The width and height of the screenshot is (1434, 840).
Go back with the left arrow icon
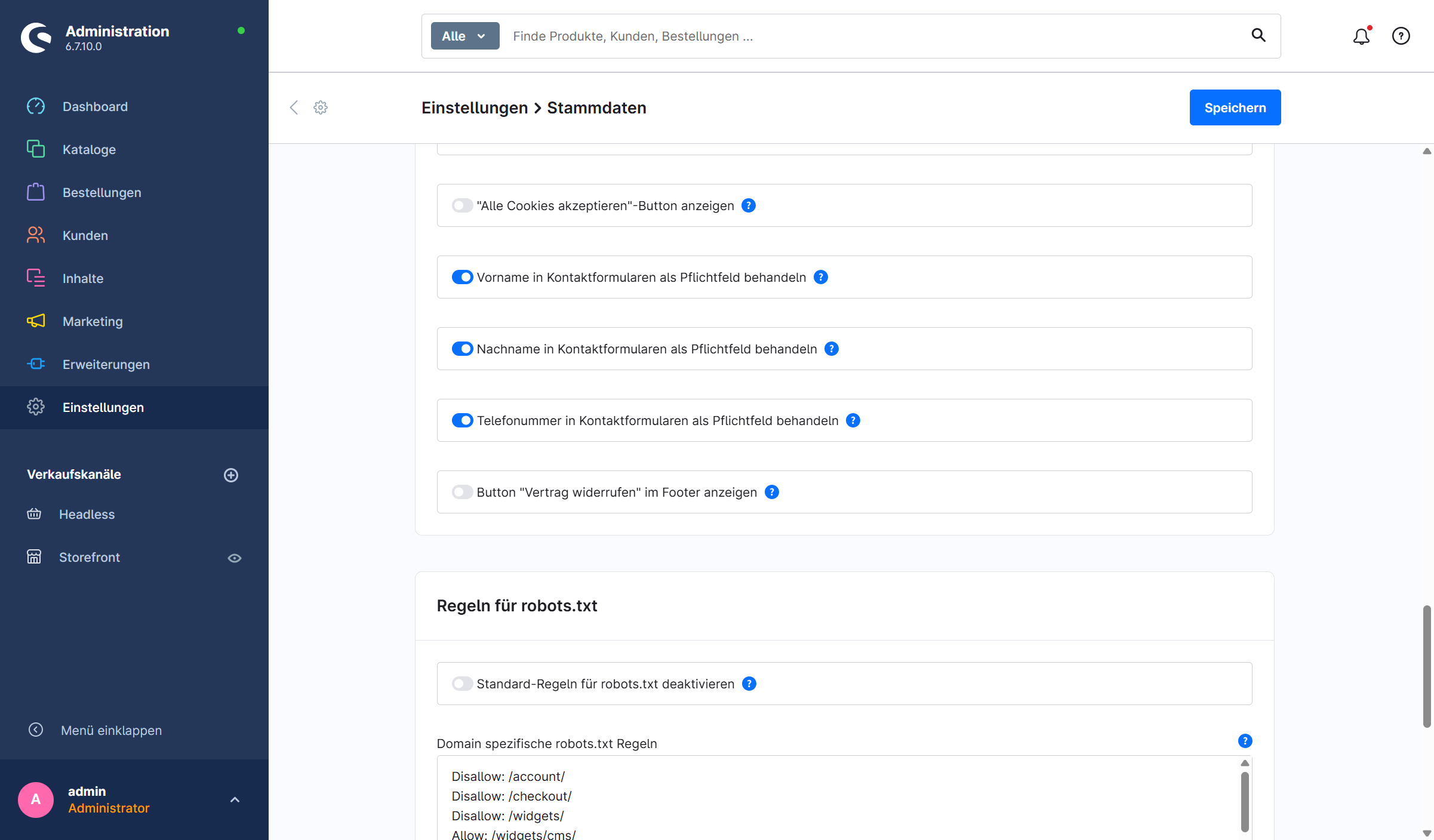[x=294, y=107]
